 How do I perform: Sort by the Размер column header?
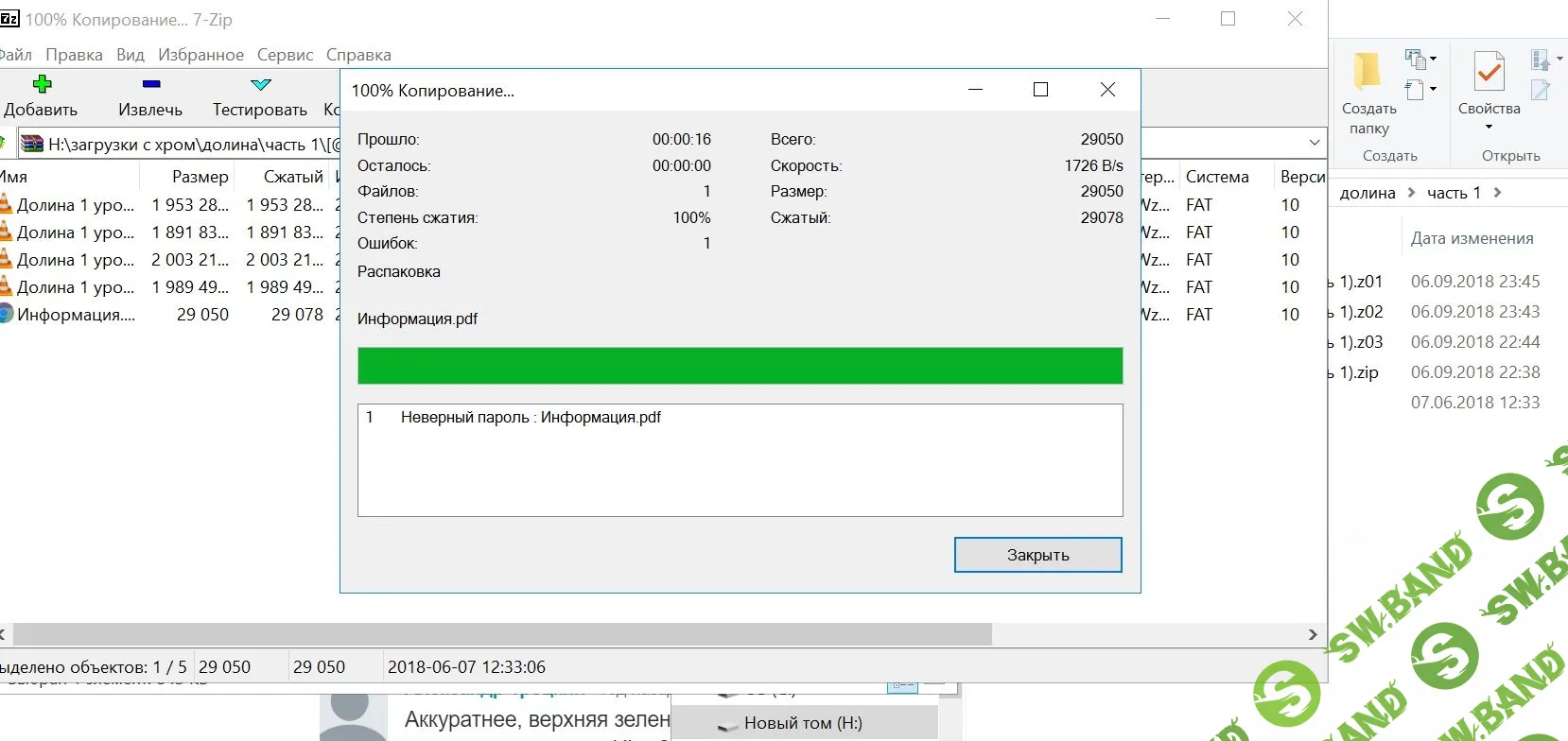click(200, 177)
